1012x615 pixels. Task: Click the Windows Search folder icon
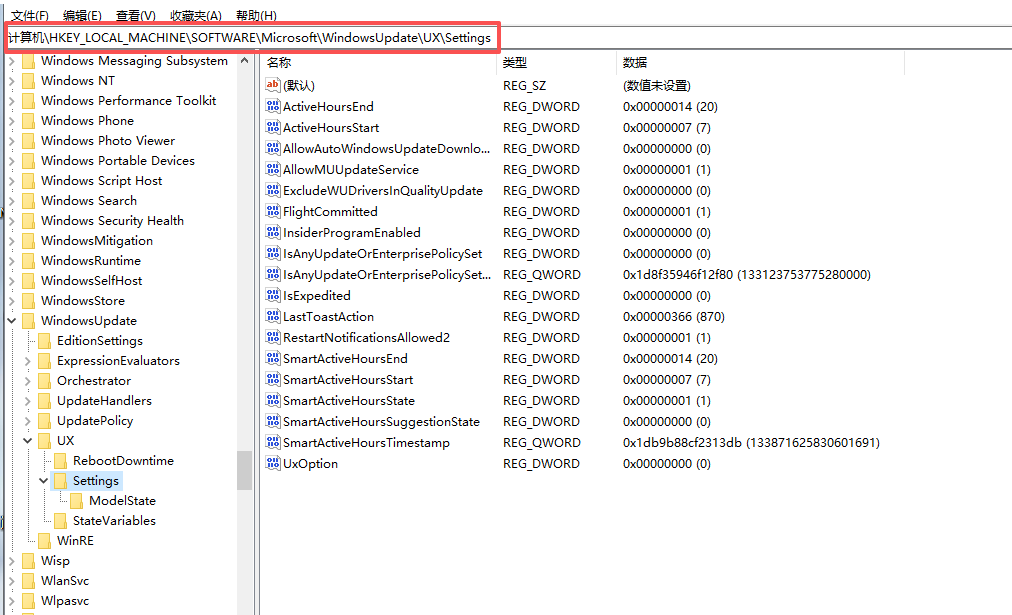[28, 201]
